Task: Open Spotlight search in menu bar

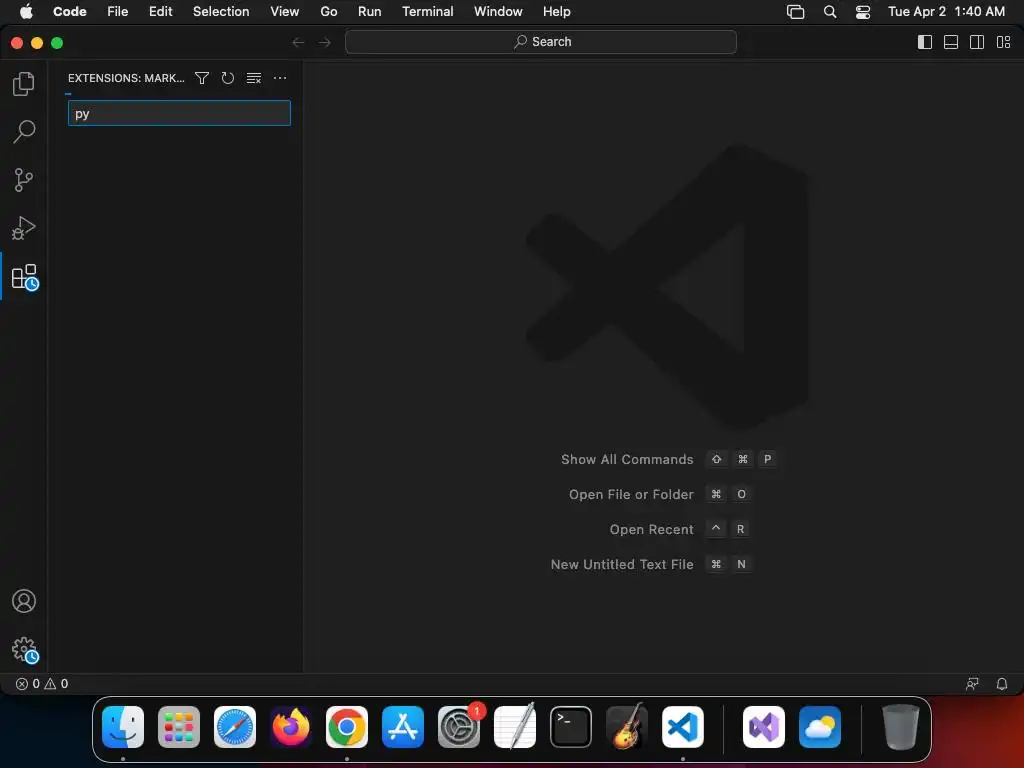Action: point(830,12)
